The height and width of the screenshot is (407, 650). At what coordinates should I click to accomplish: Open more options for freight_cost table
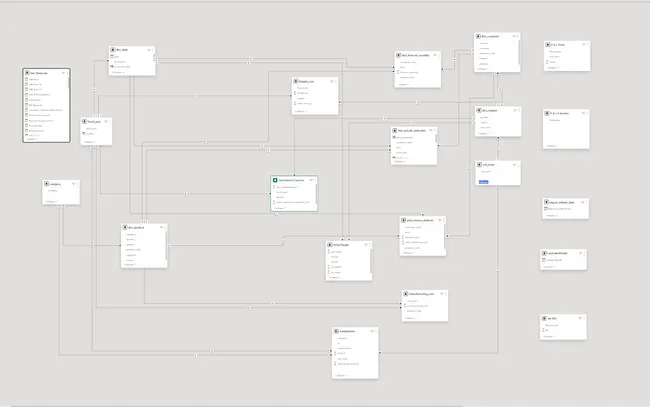pos(336,81)
